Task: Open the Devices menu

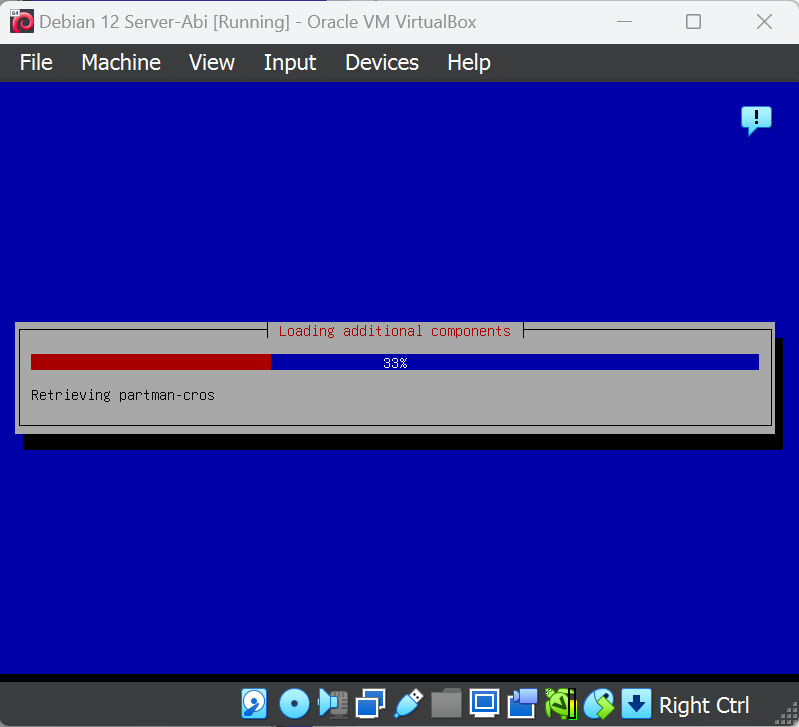Action: coord(382,63)
